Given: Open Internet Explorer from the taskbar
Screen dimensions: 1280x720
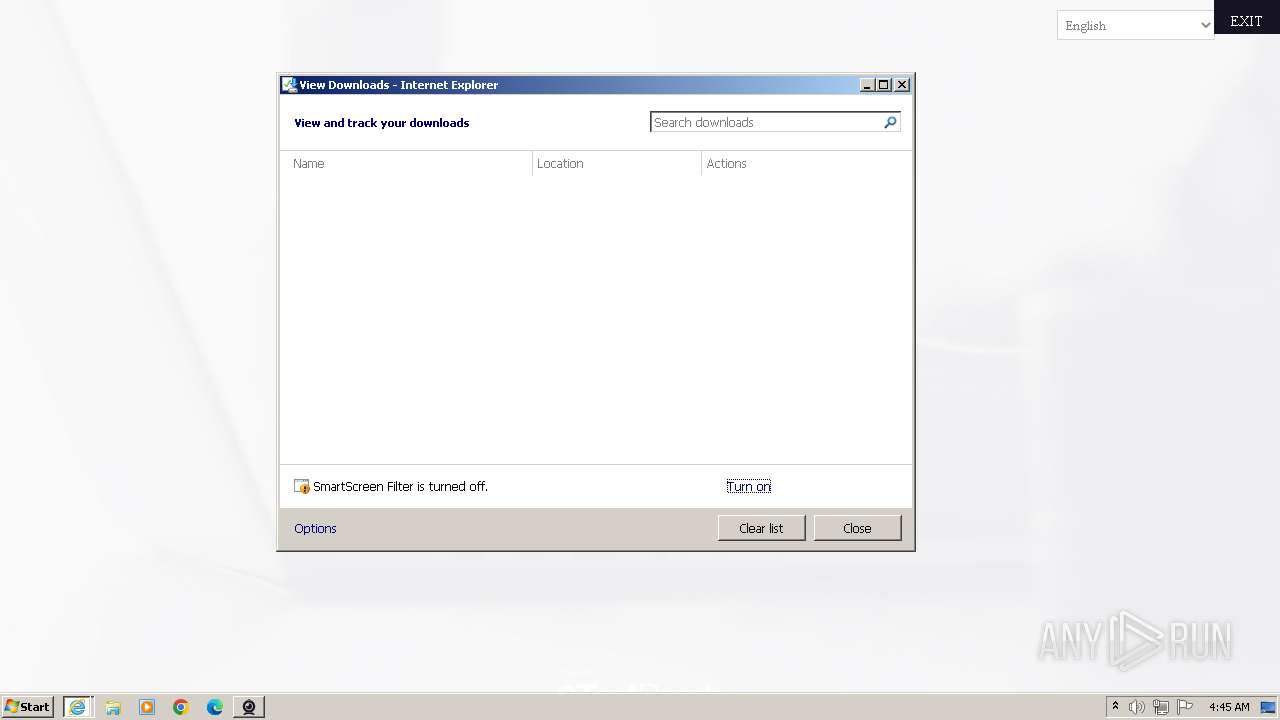Looking at the screenshot, I should pos(78,707).
